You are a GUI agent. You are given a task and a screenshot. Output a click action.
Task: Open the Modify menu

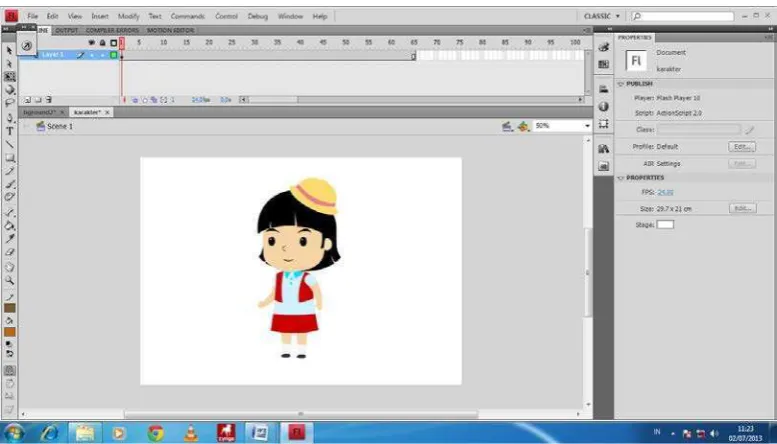(x=128, y=16)
